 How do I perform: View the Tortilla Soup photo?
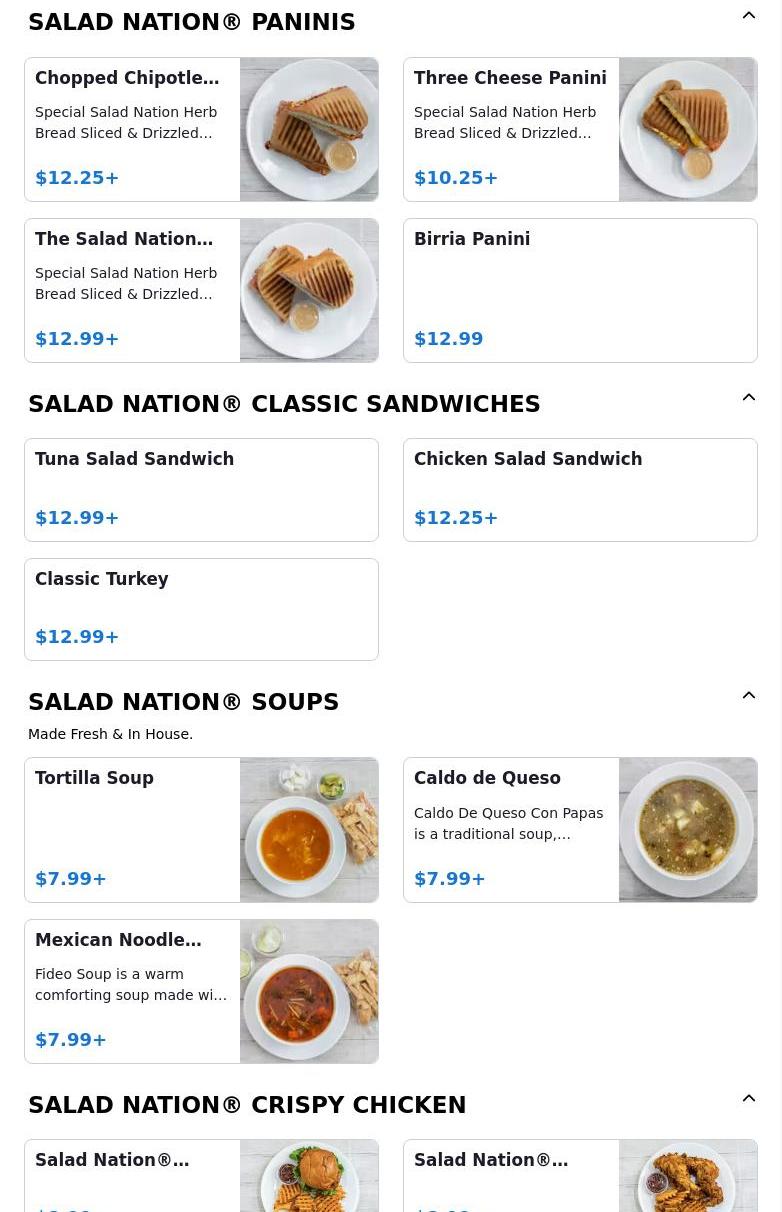pyautogui.click(x=309, y=830)
